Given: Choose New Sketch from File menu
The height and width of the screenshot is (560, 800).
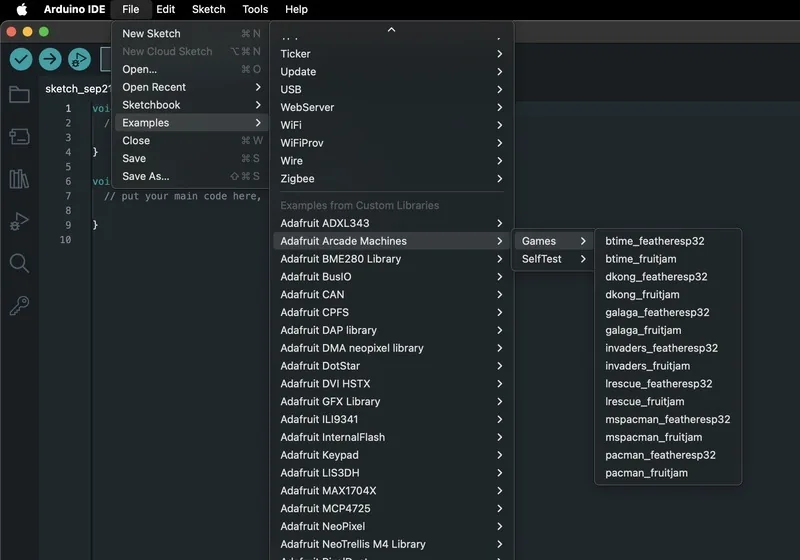Looking at the screenshot, I should 191,34.
